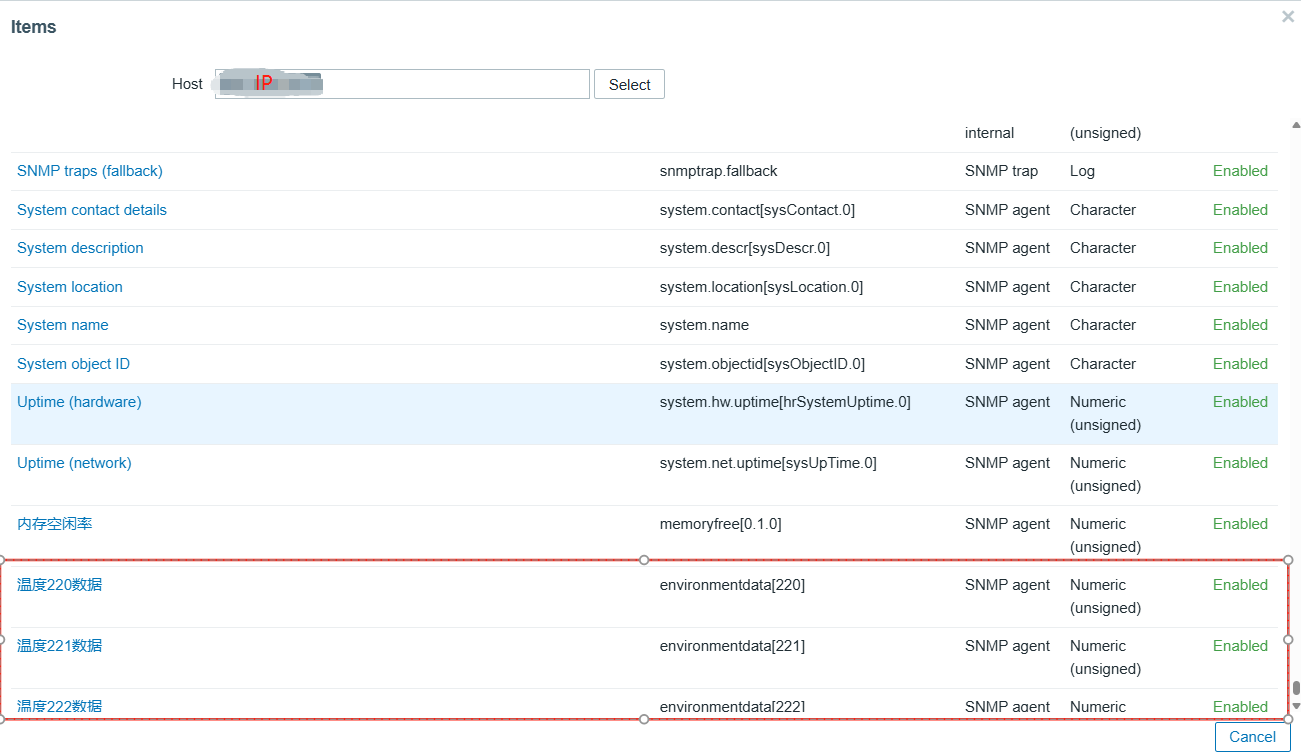This screenshot has height=756, width=1301.
Task: Click the Select button next to Host
Action: [629, 85]
